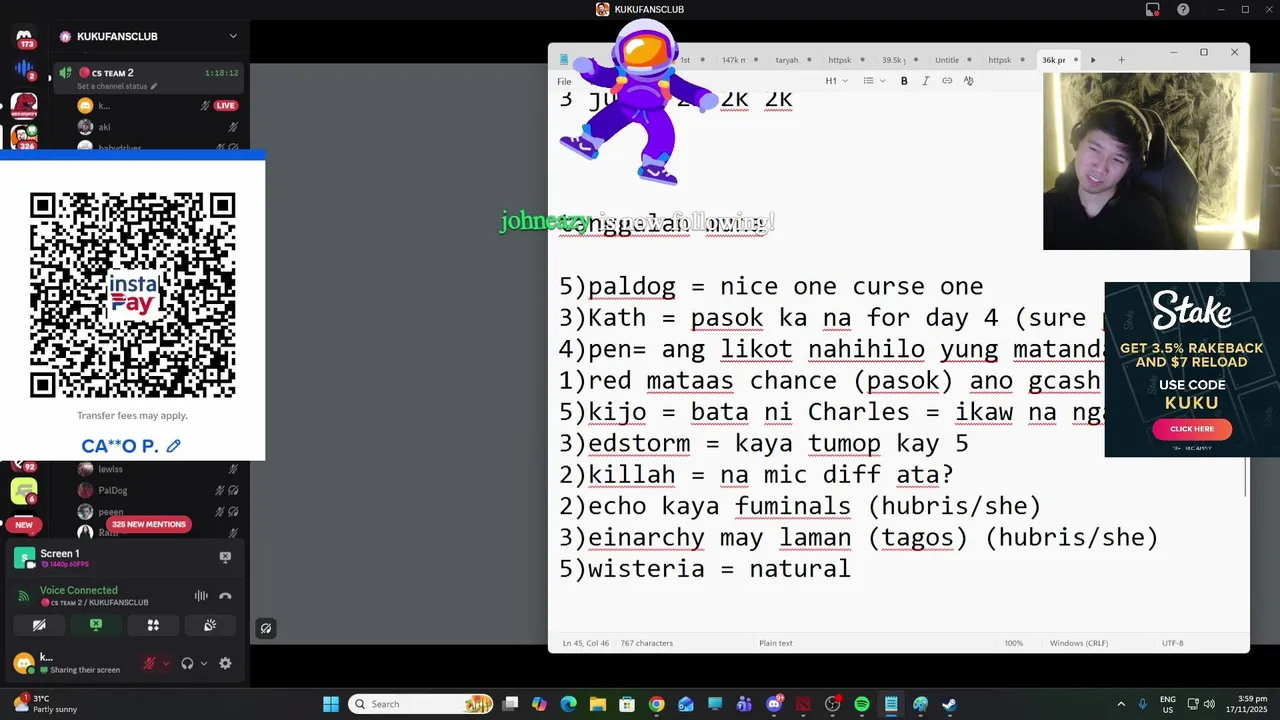Turn on camera in Discord voice panel
This screenshot has width=1280, height=720.
coord(39,625)
